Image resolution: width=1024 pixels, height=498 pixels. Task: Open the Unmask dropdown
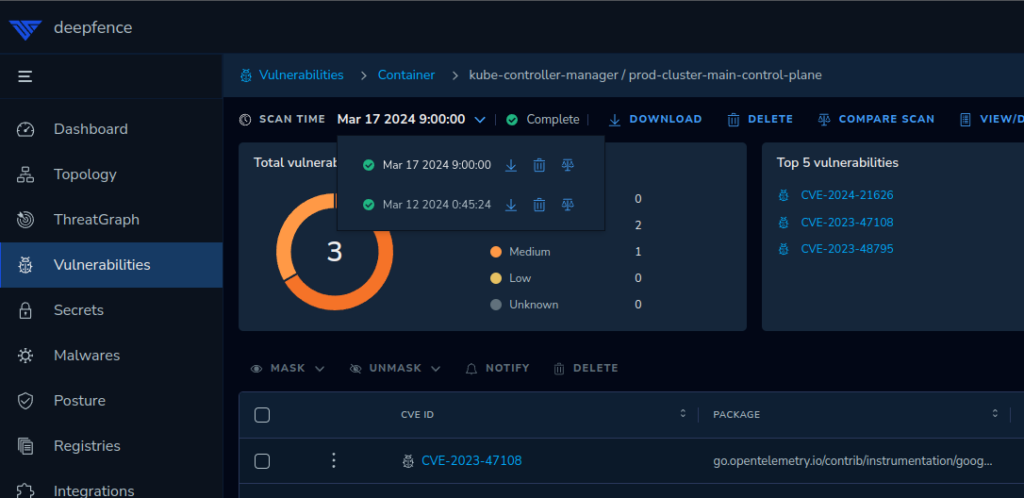(395, 369)
